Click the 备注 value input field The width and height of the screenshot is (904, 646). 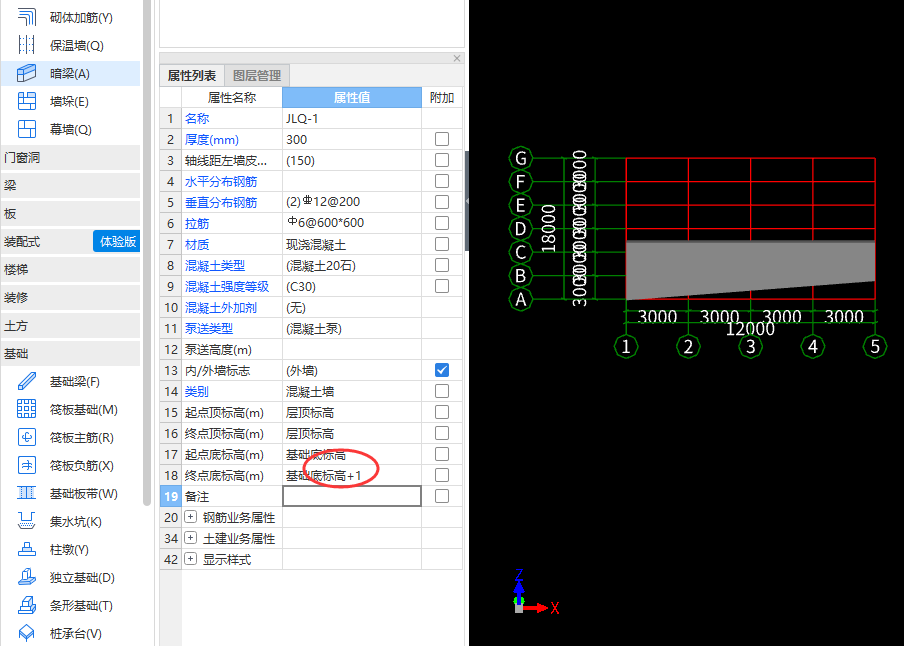click(x=352, y=496)
